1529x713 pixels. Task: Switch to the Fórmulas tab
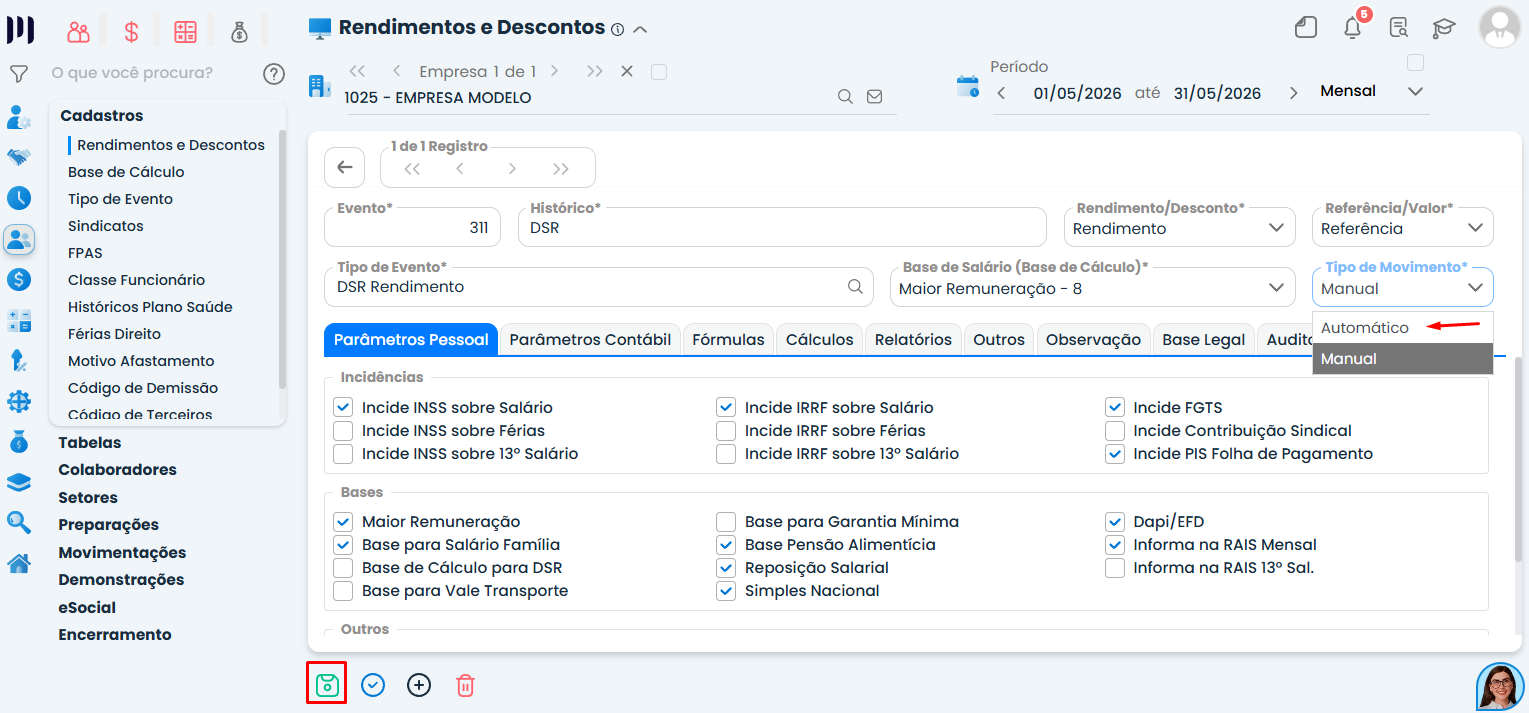click(728, 339)
